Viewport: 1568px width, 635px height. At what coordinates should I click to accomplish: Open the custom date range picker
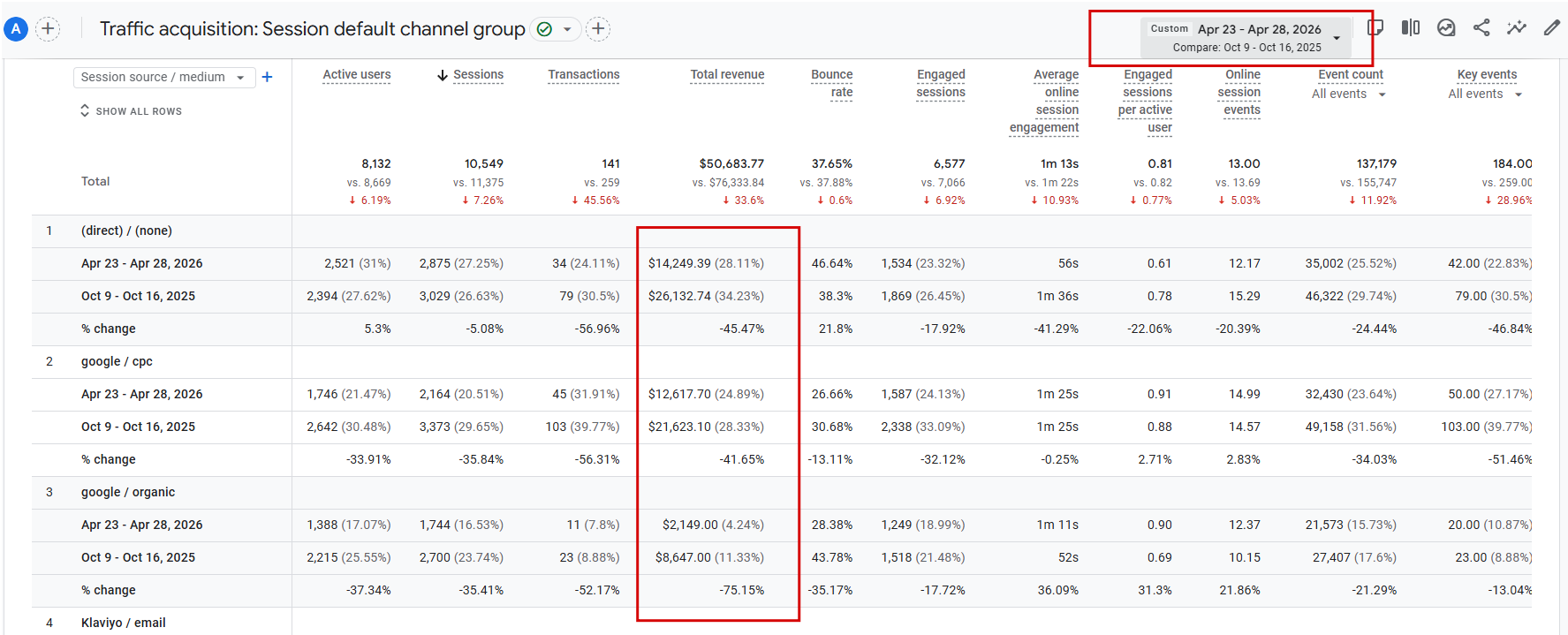tap(1246, 38)
